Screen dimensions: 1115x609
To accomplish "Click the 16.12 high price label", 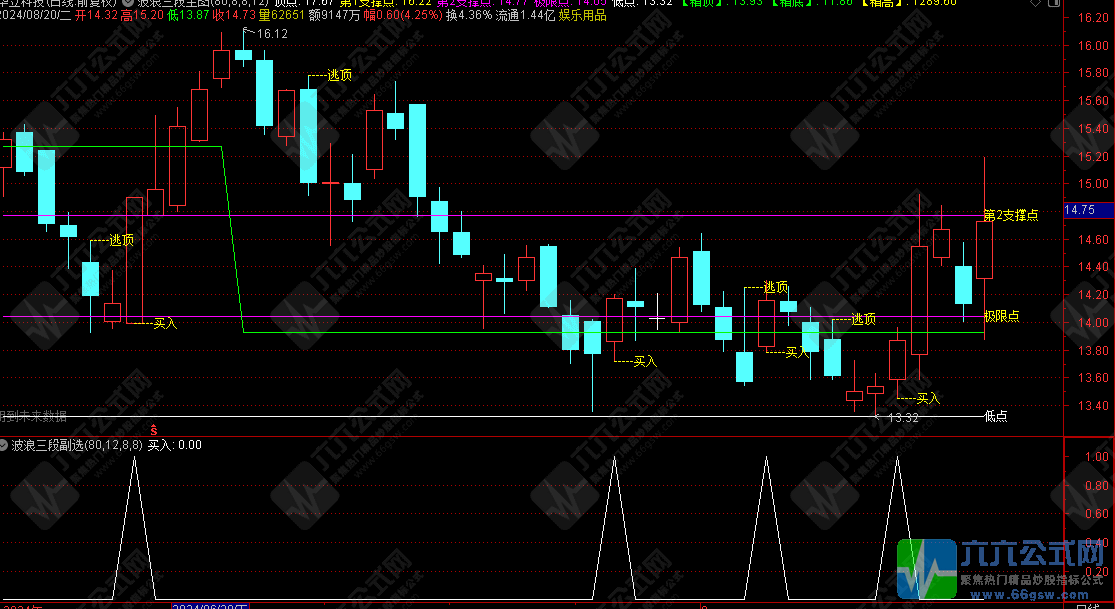I will (x=272, y=34).
